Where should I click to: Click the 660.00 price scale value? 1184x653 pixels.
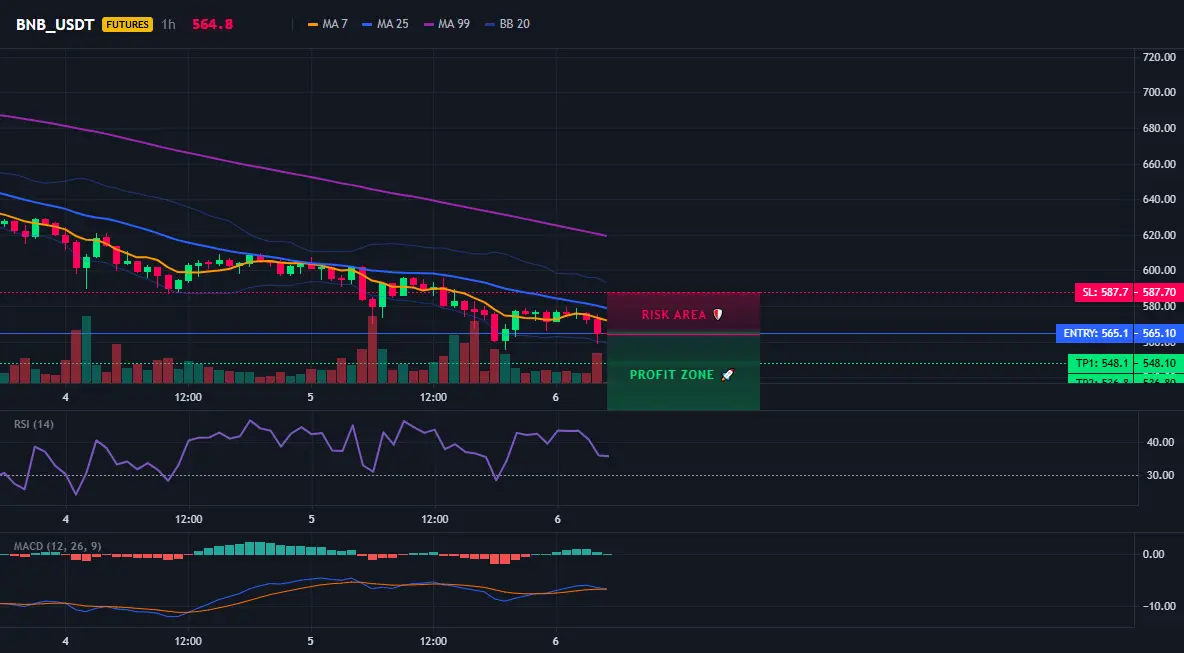pyautogui.click(x=1159, y=164)
